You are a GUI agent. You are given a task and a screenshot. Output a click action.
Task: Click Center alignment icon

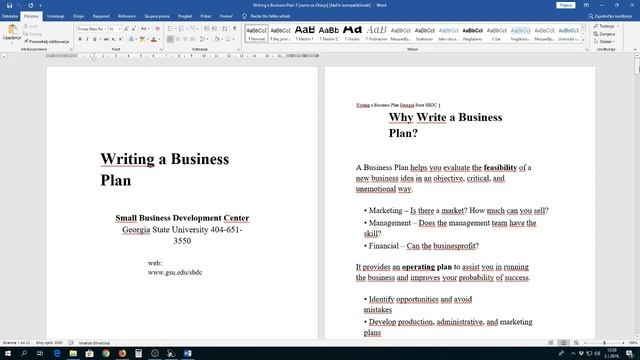(x=178, y=39)
